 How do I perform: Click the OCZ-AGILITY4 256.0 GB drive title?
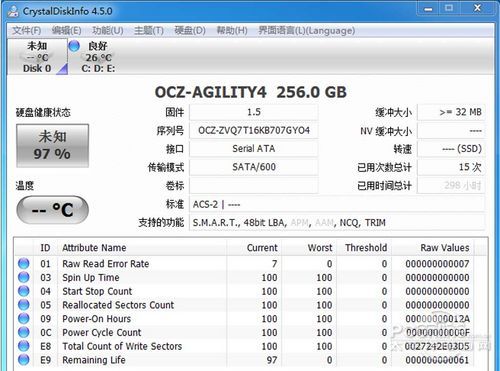click(251, 92)
